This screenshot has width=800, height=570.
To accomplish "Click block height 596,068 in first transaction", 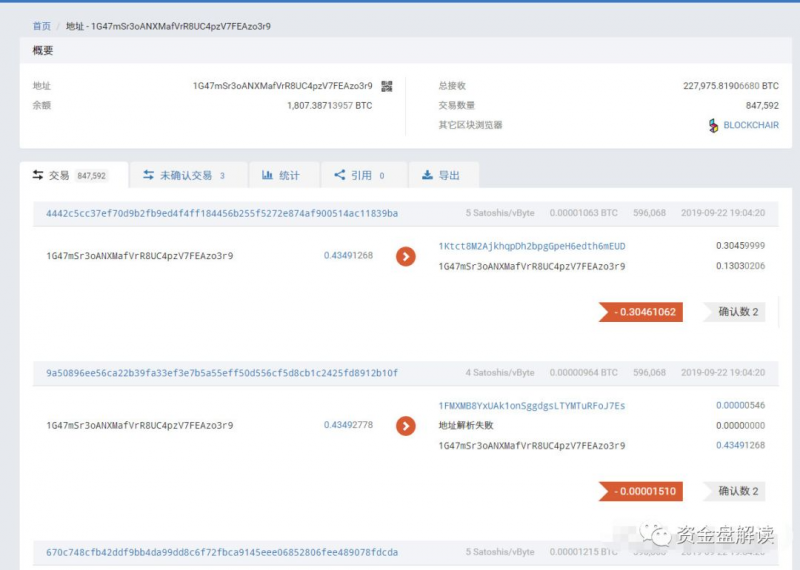I will click(x=649, y=213).
